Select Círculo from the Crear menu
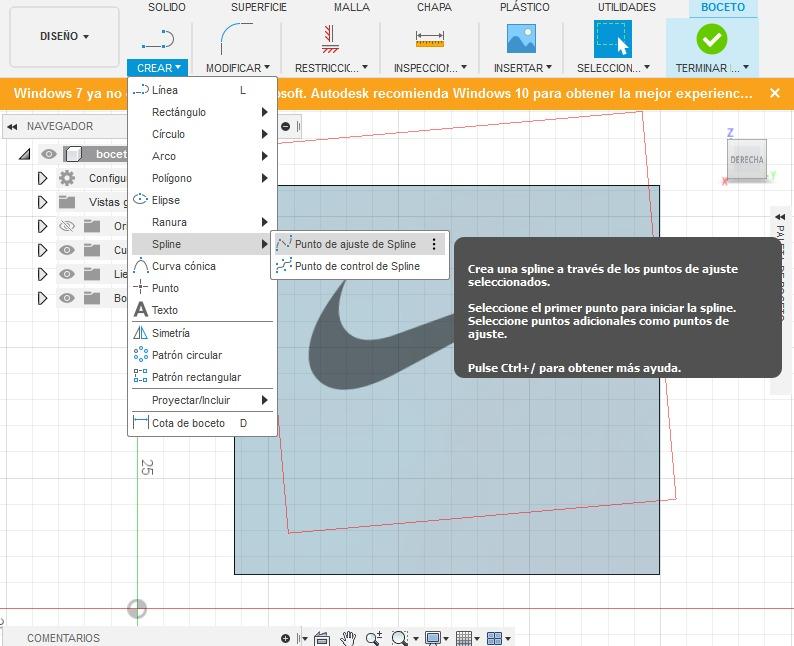Viewport: 794px width, 646px height. [x=202, y=134]
